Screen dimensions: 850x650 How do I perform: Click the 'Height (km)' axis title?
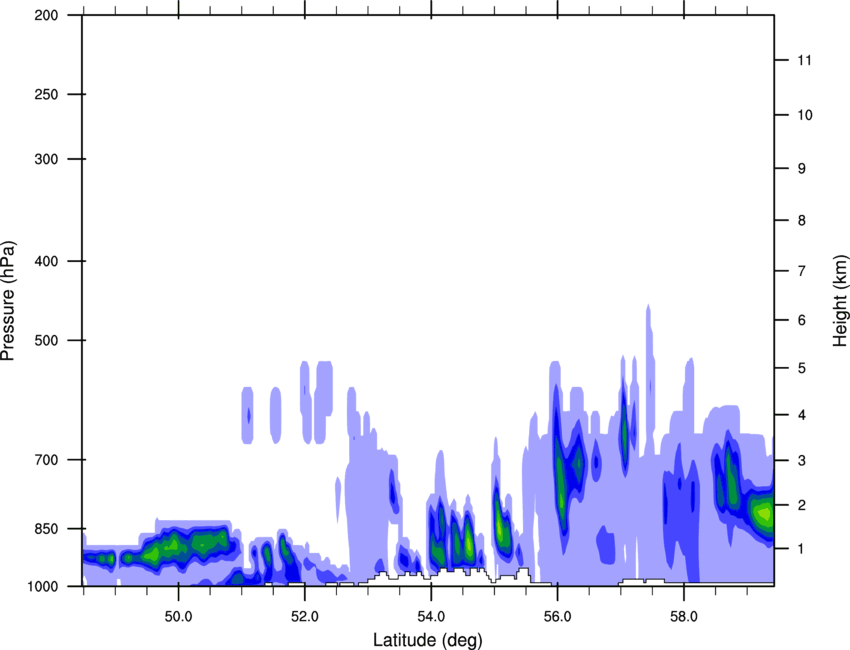841,300
